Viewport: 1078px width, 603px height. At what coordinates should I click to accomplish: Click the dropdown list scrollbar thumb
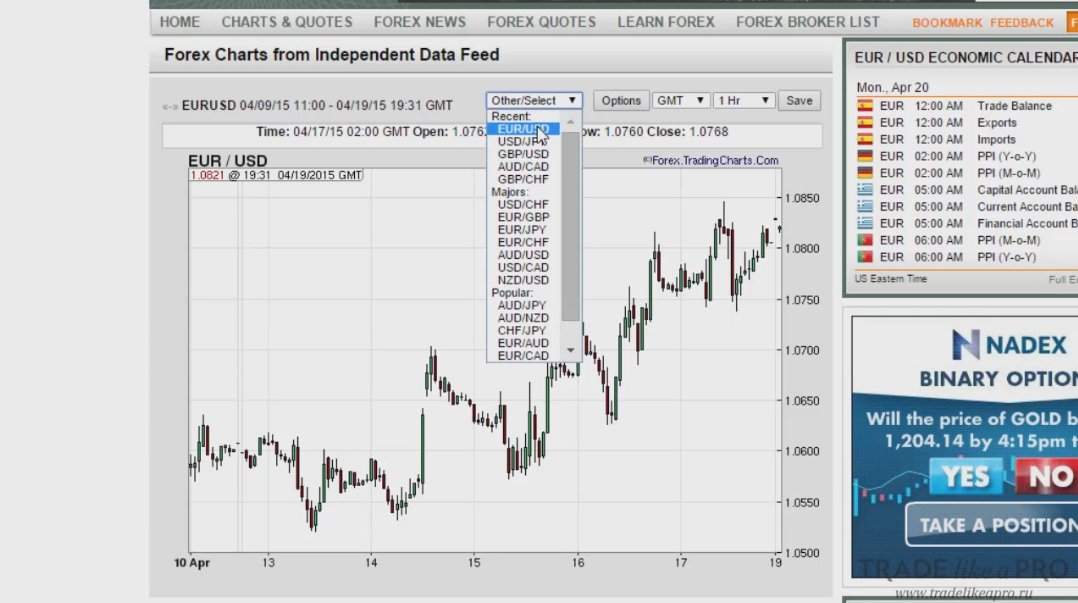point(571,225)
